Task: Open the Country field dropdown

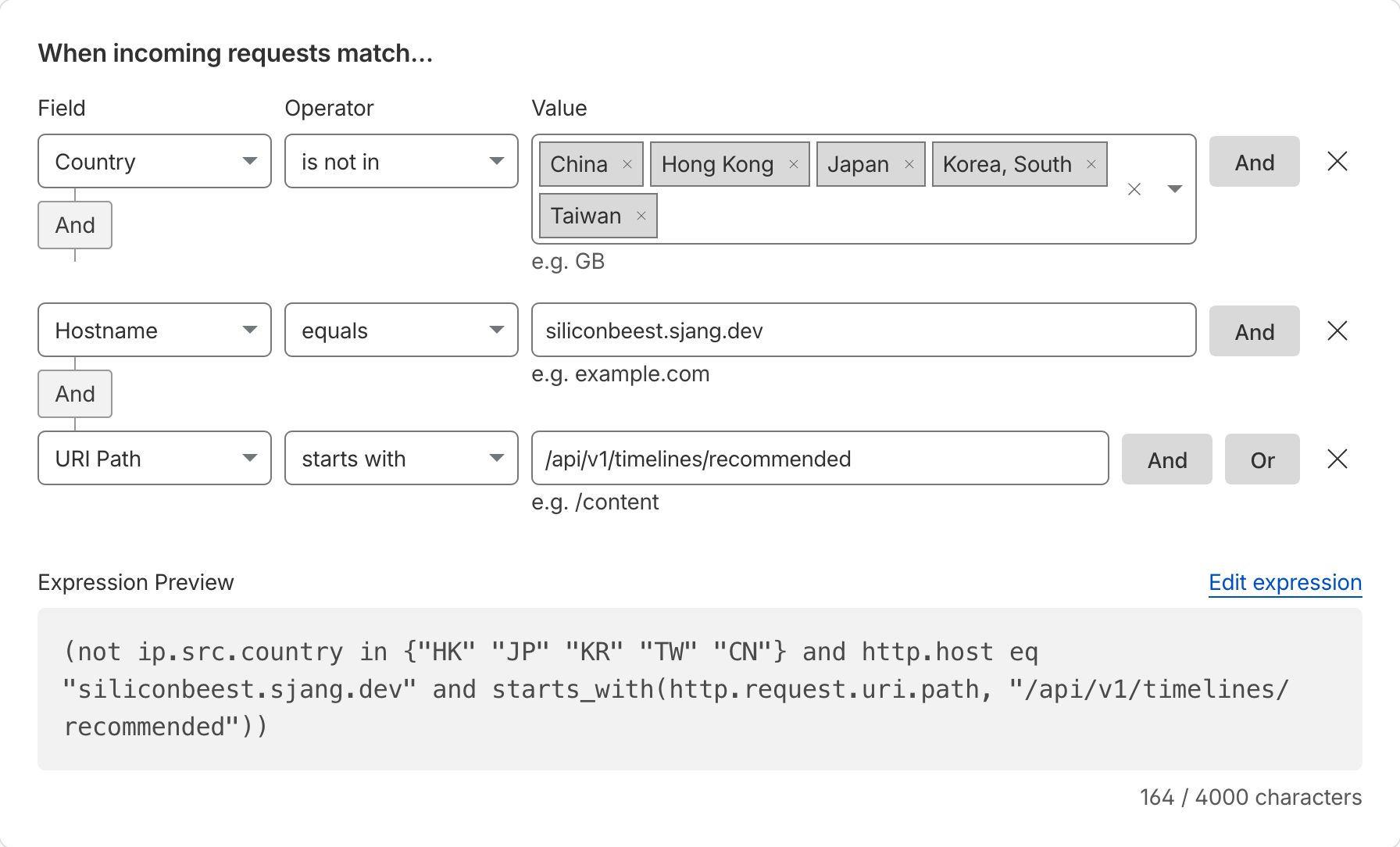Action: [x=155, y=161]
